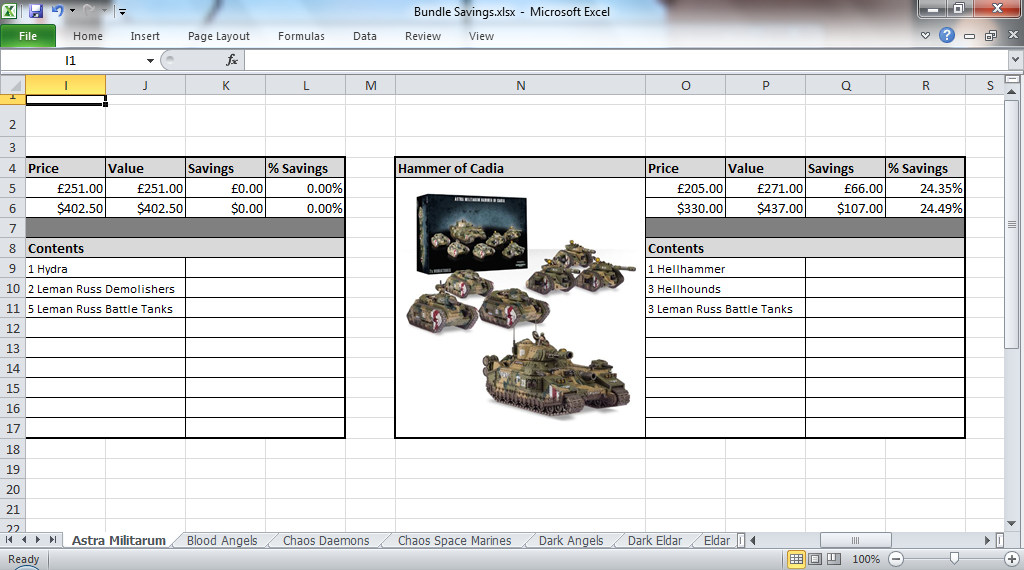
Task: Click the zoom out minus button
Action: pos(897,559)
